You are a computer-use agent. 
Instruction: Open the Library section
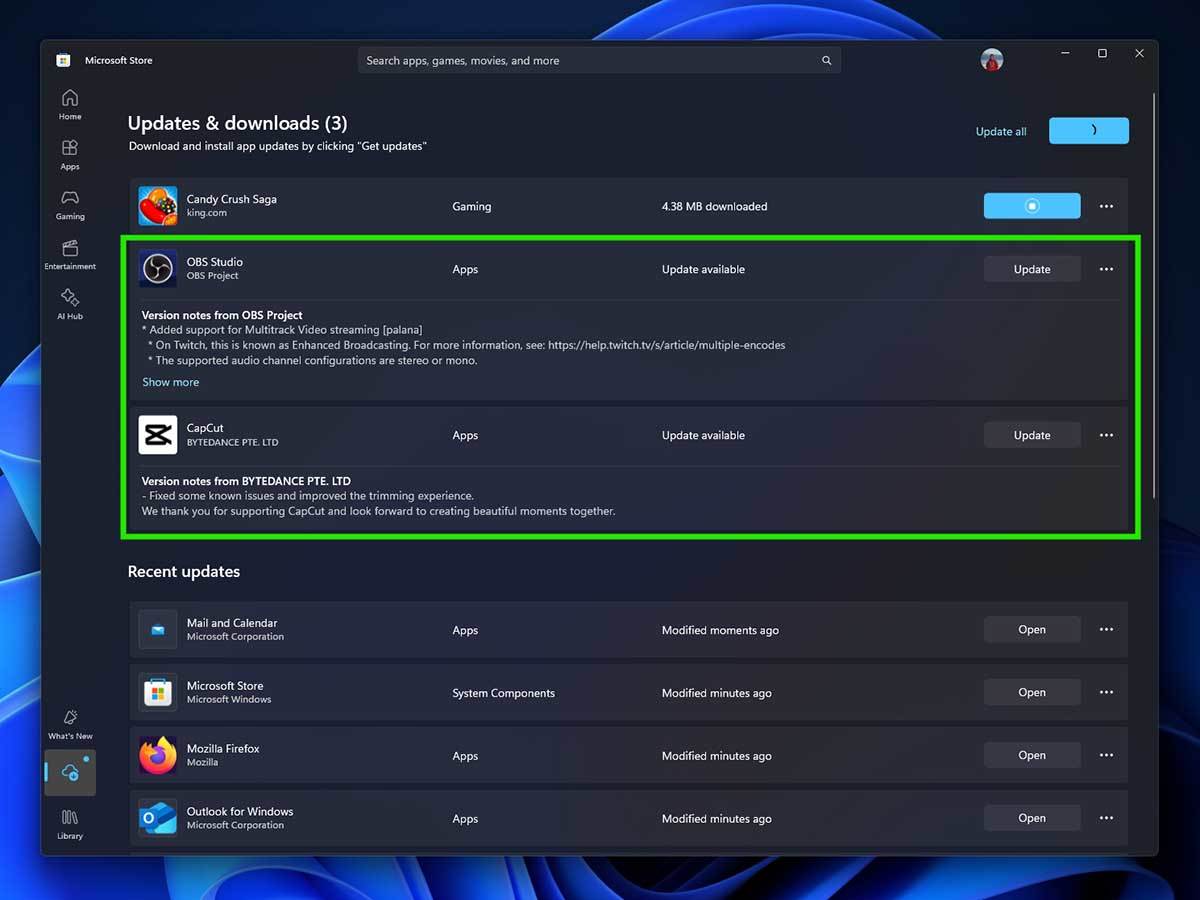69,822
